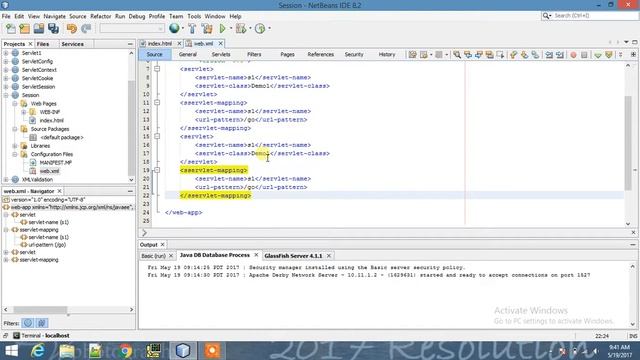Click the Save All toolbar icon
The height and width of the screenshot is (360, 640).
click(53, 29)
